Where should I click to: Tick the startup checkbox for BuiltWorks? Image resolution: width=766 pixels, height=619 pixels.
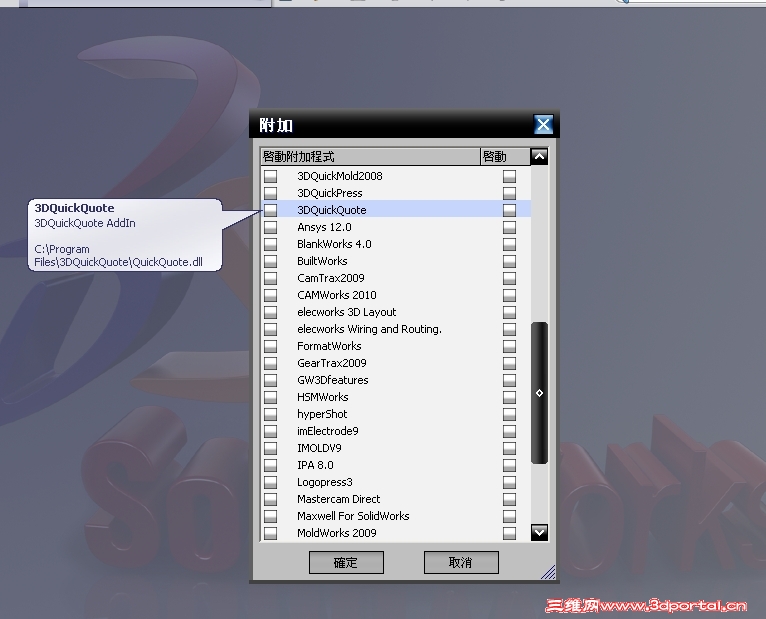point(509,261)
